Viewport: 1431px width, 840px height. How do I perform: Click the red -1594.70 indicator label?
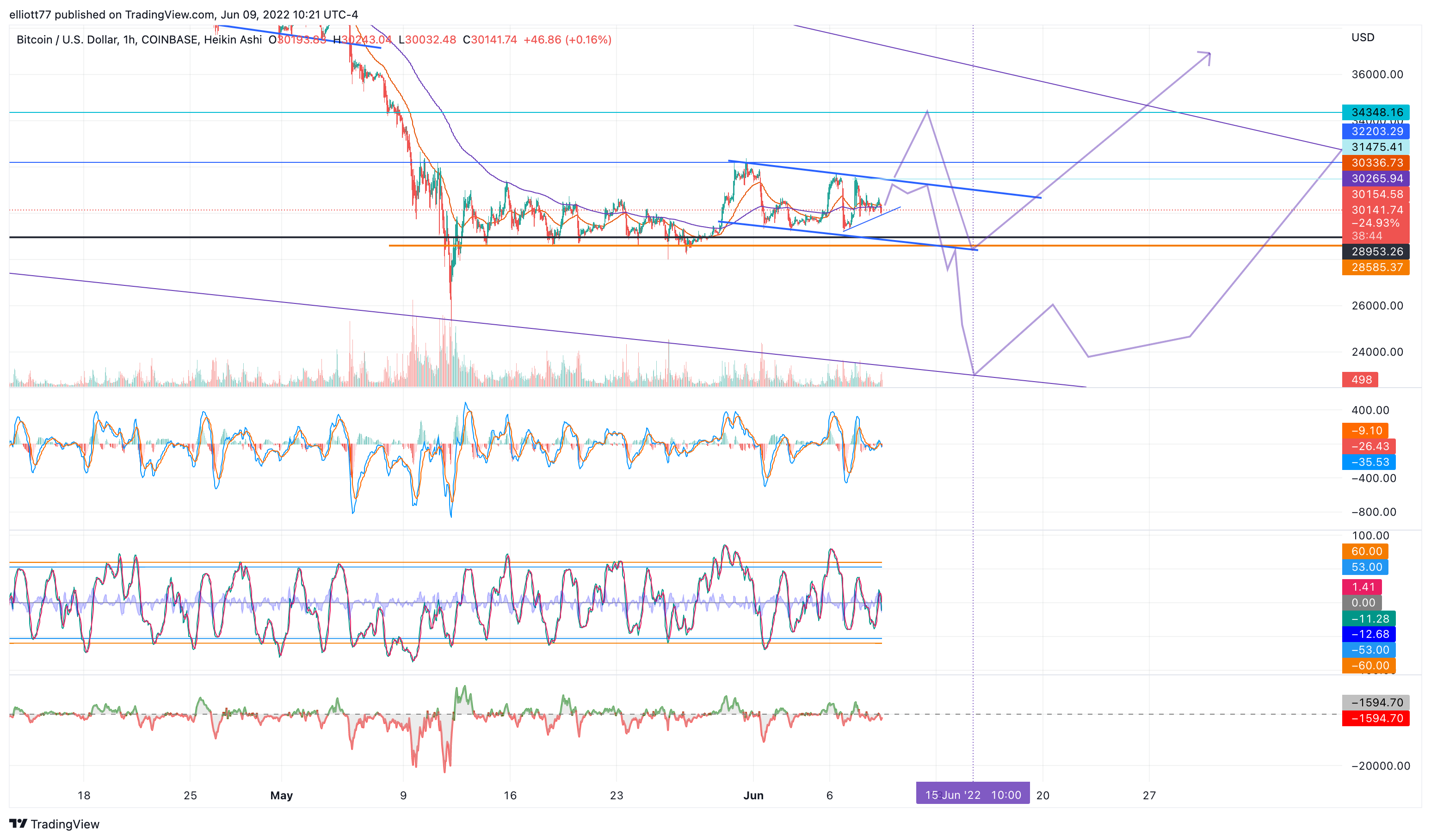pyautogui.click(x=1375, y=718)
